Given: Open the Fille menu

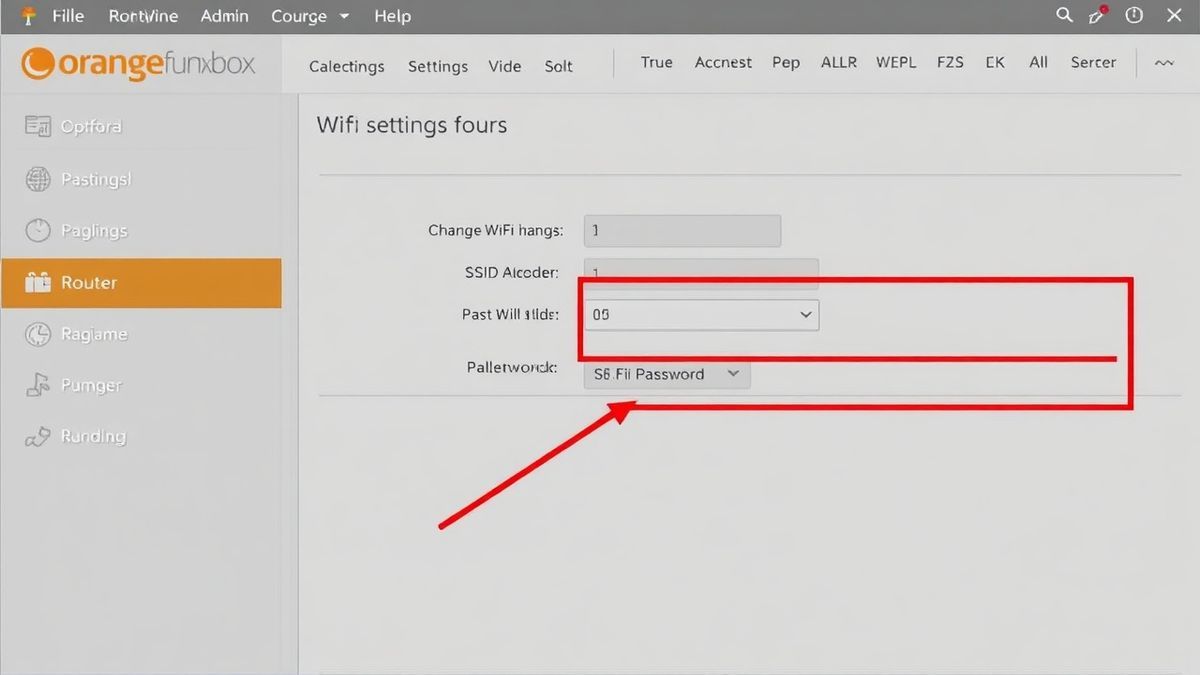Looking at the screenshot, I should click(x=68, y=16).
